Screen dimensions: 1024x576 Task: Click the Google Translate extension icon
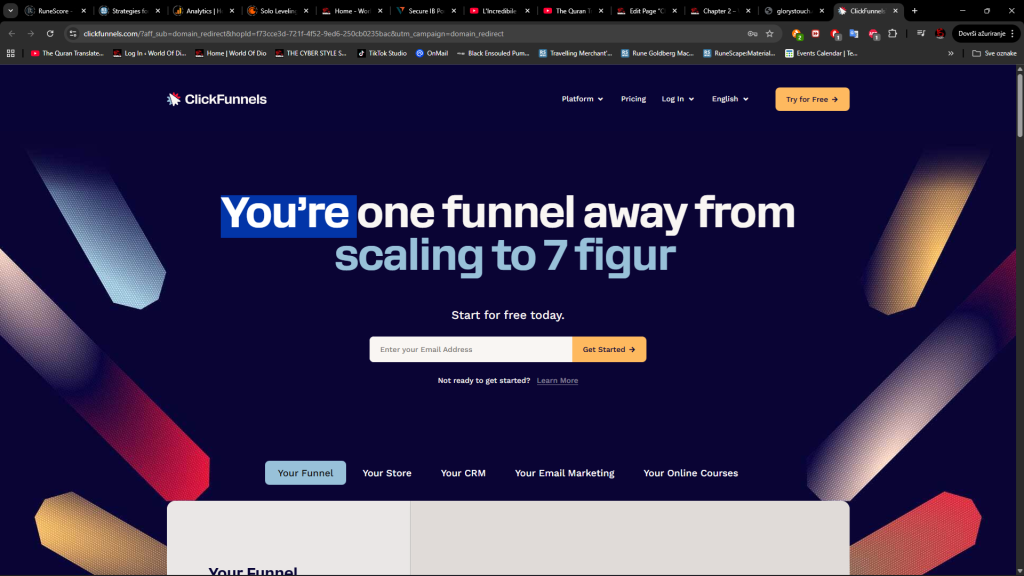tap(853, 33)
